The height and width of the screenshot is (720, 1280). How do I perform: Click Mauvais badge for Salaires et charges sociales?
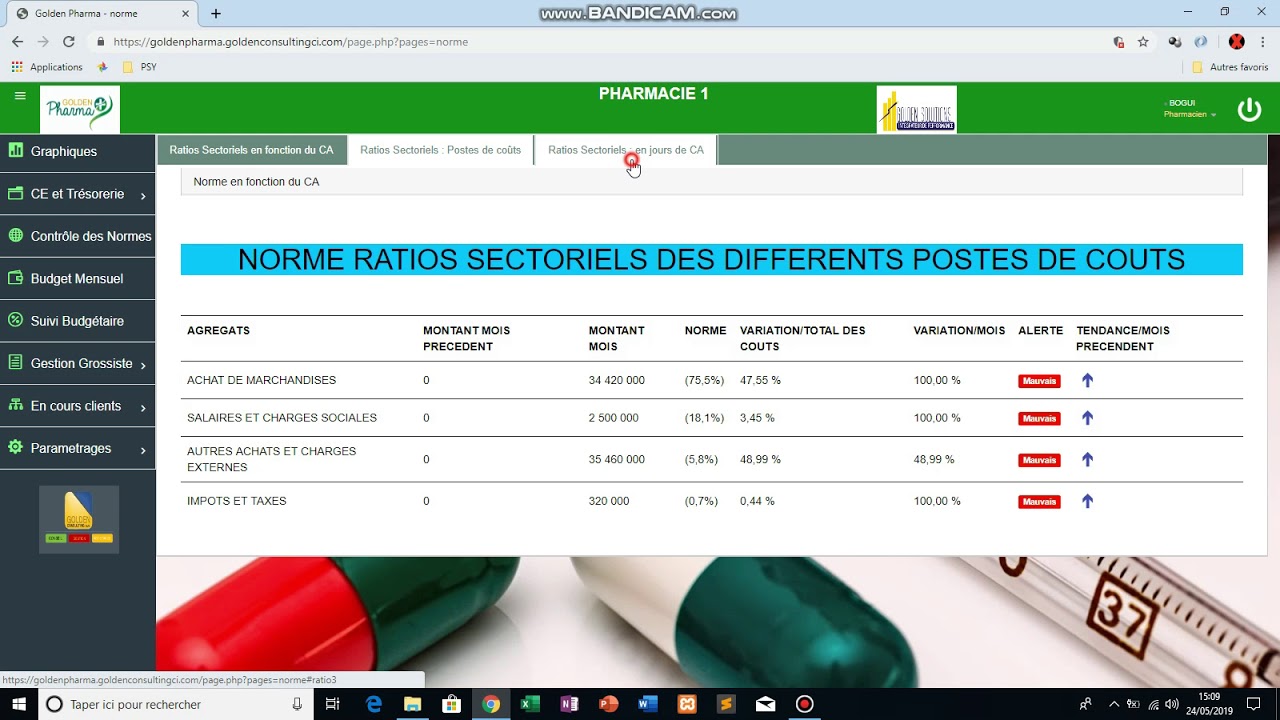[1039, 418]
